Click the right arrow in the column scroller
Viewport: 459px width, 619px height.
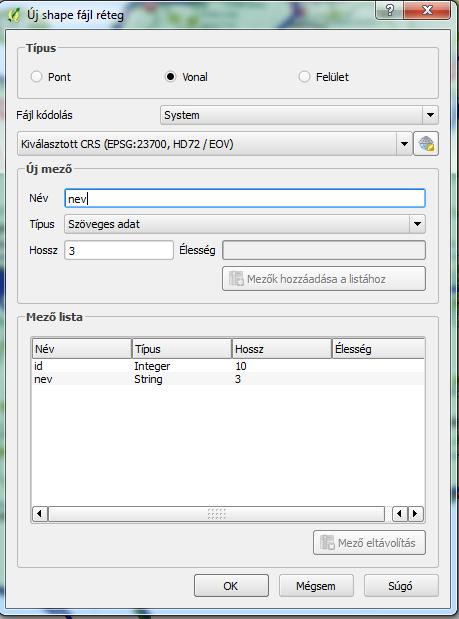pyautogui.click(x=416, y=514)
